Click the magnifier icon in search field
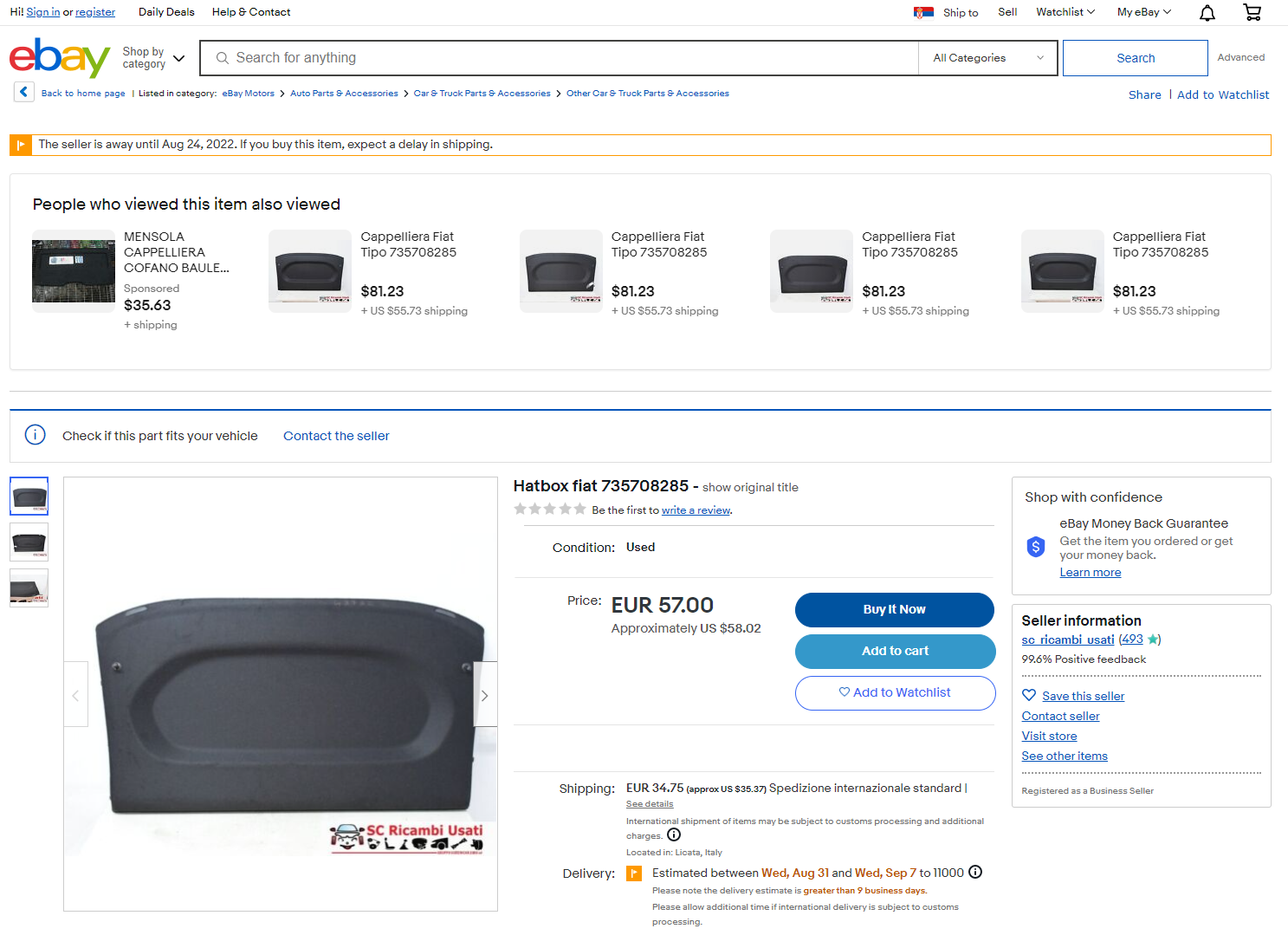This screenshot has width=1288, height=935. click(x=223, y=58)
